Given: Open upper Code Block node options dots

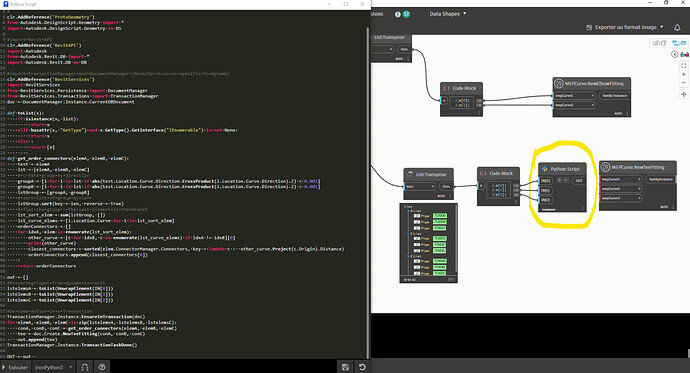Looking at the screenshot, I should click(x=480, y=113).
